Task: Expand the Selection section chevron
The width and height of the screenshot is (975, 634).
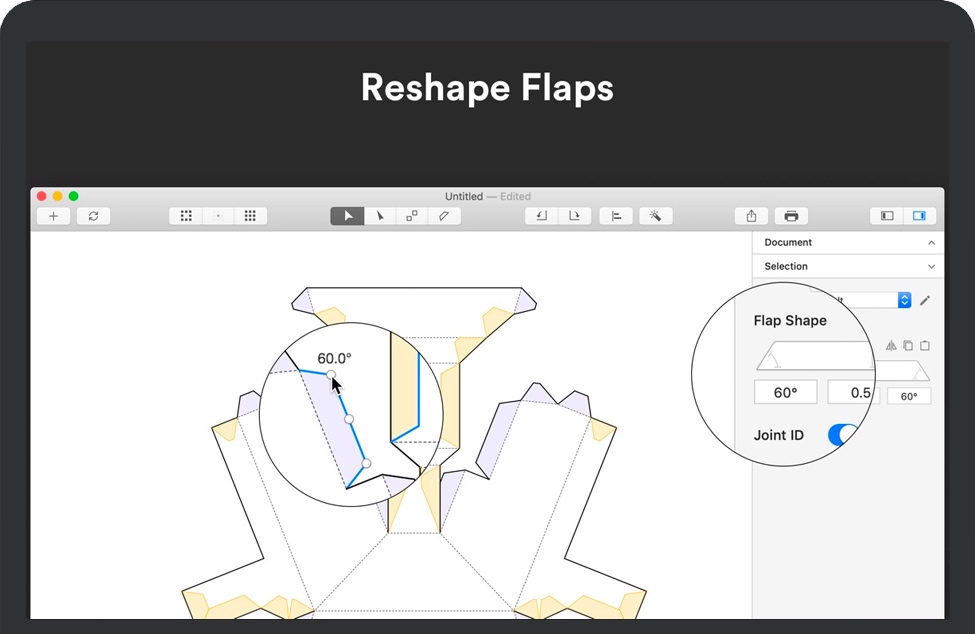Action: [x=931, y=267]
